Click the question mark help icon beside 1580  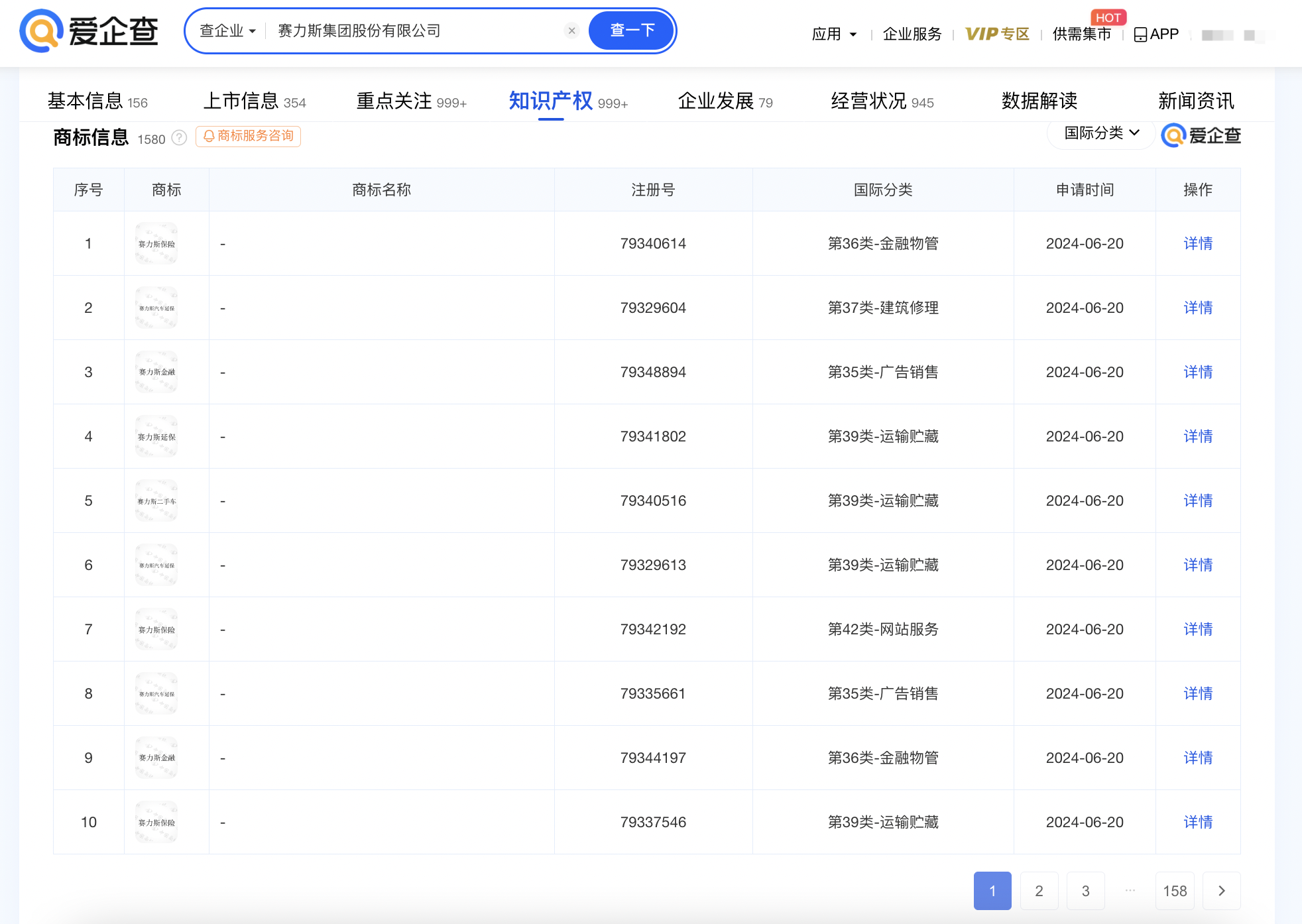pos(179,137)
